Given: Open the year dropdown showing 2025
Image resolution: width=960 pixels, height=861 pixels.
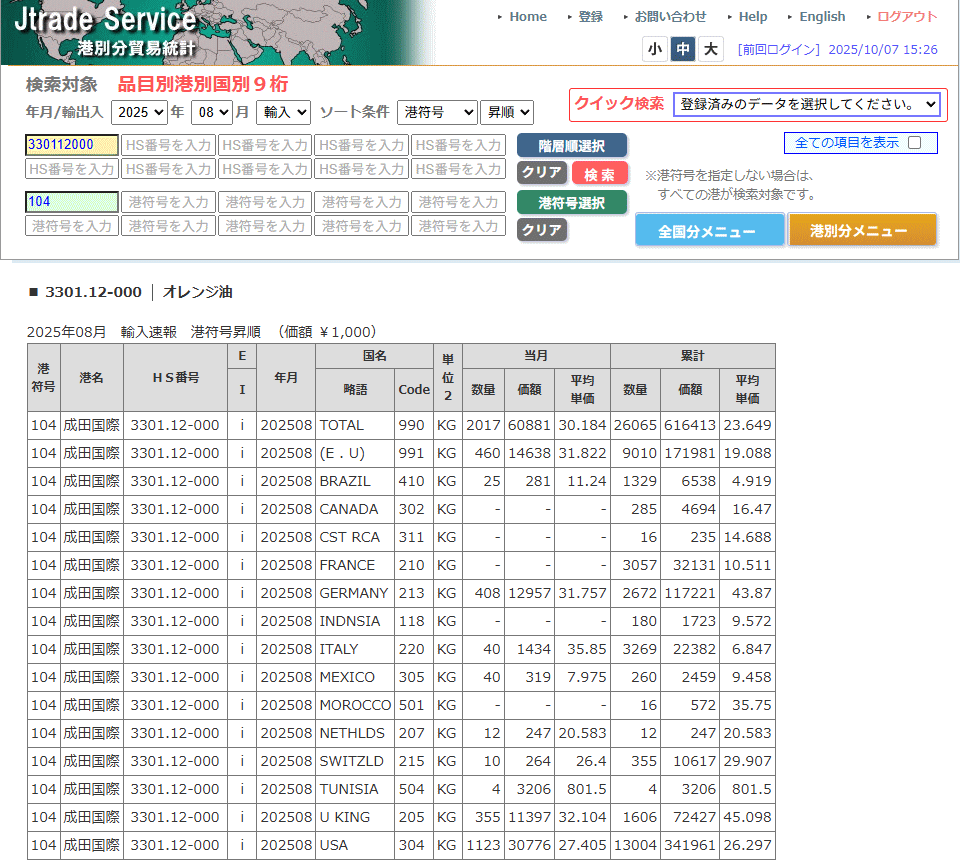Looking at the screenshot, I should [x=139, y=113].
